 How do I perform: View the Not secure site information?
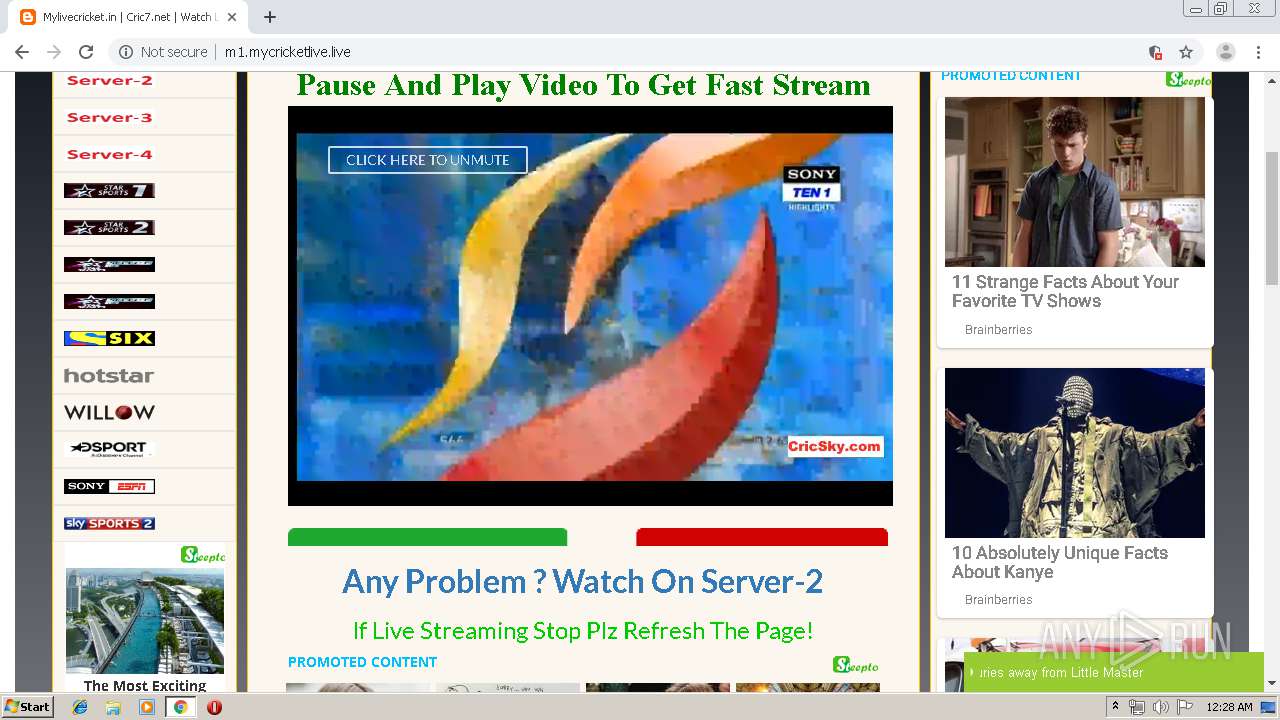click(x=163, y=52)
